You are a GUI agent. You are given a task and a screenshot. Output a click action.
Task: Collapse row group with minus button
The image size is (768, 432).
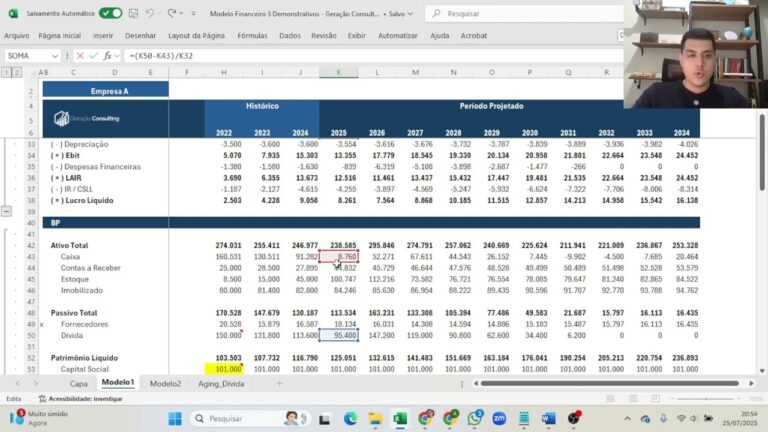pyautogui.click(x=8, y=212)
